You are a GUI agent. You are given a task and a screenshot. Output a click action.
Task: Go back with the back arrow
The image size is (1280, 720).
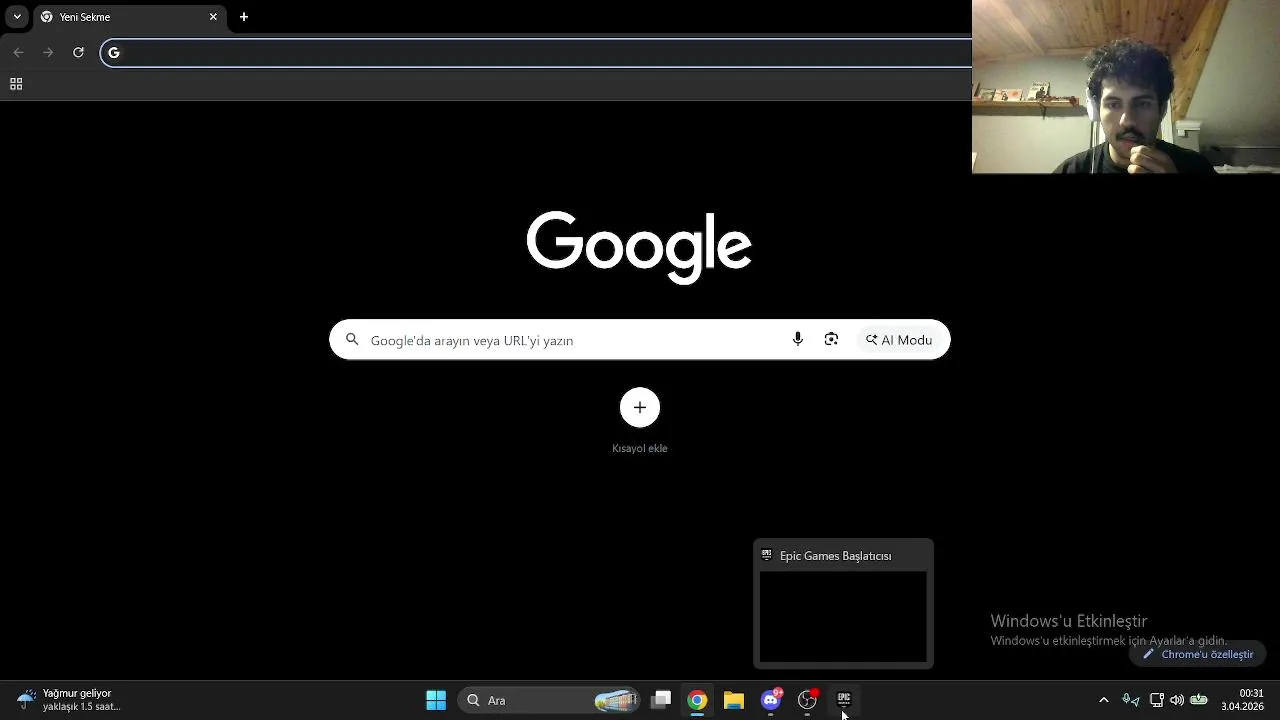coord(18,53)
